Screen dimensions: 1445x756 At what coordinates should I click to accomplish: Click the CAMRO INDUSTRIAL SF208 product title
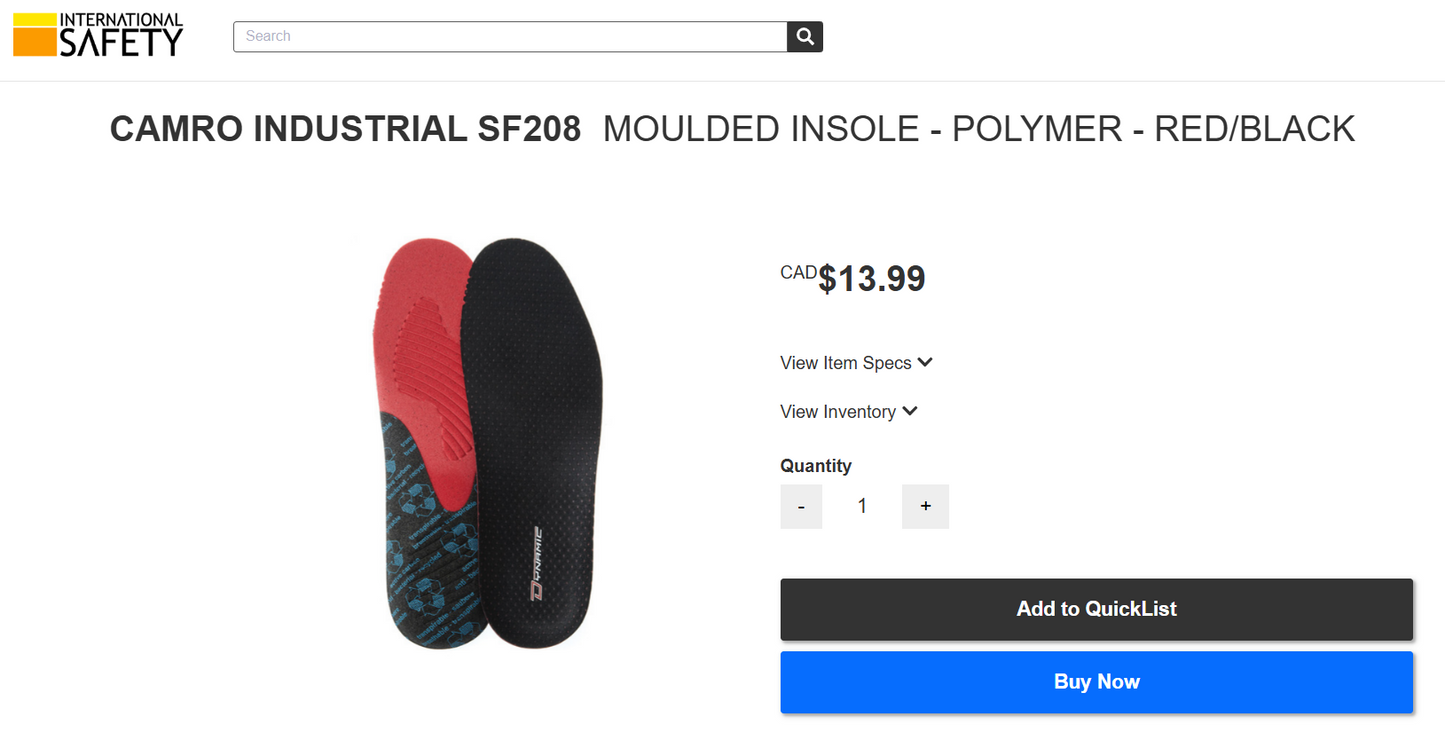[x=345, y=128]
